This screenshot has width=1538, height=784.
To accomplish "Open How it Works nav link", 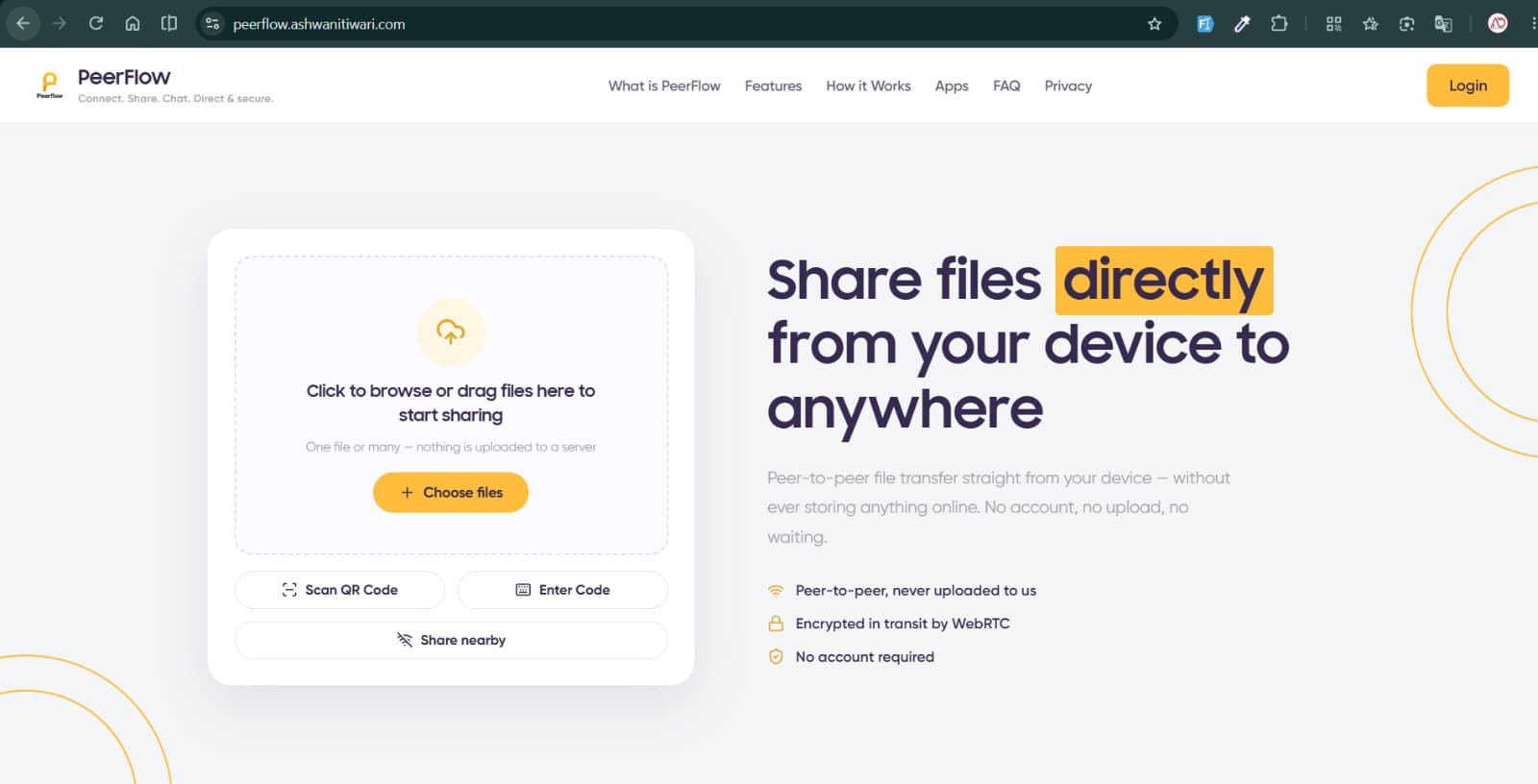I will 868,86.
